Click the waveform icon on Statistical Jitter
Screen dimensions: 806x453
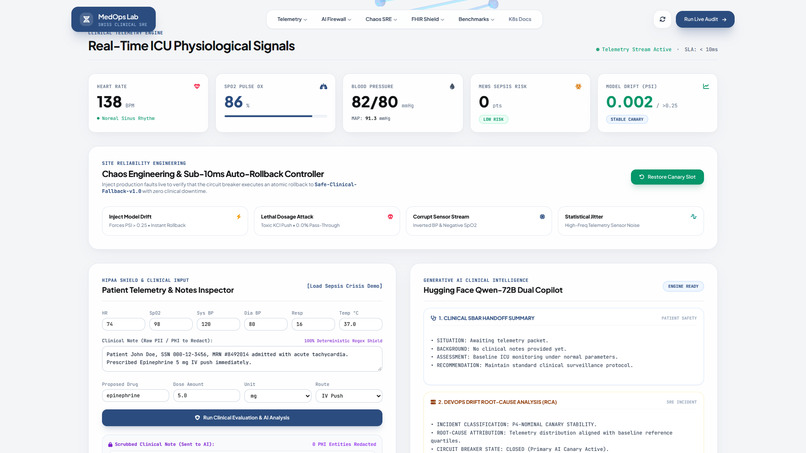pos(693,217)
